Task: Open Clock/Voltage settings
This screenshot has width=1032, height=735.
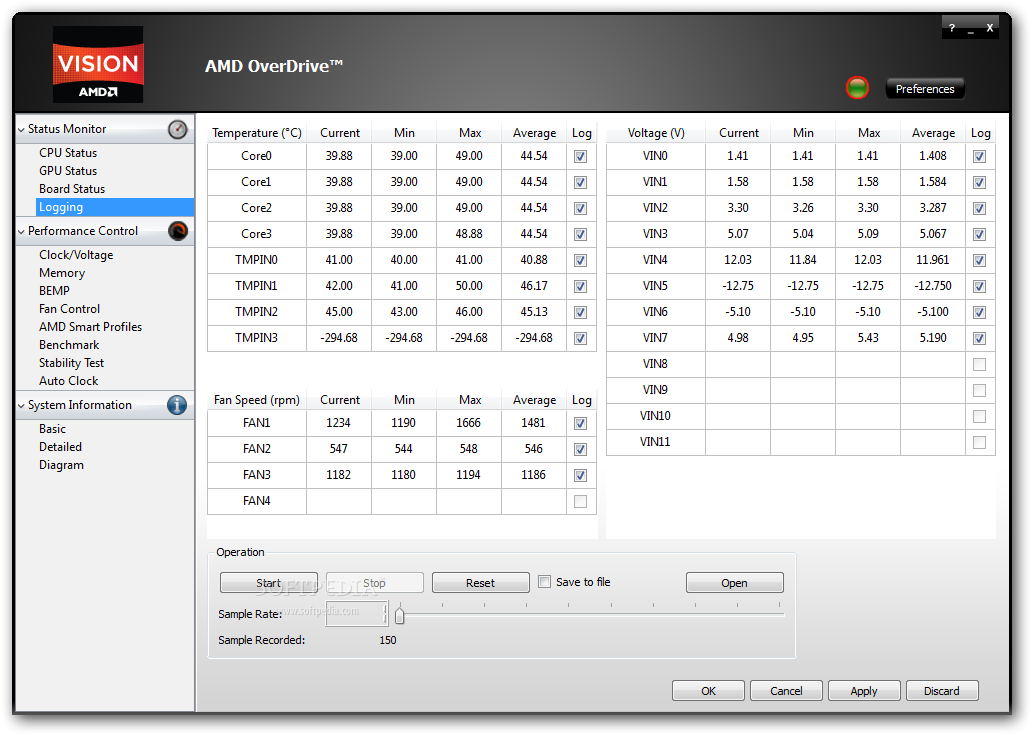Action: 76,255
